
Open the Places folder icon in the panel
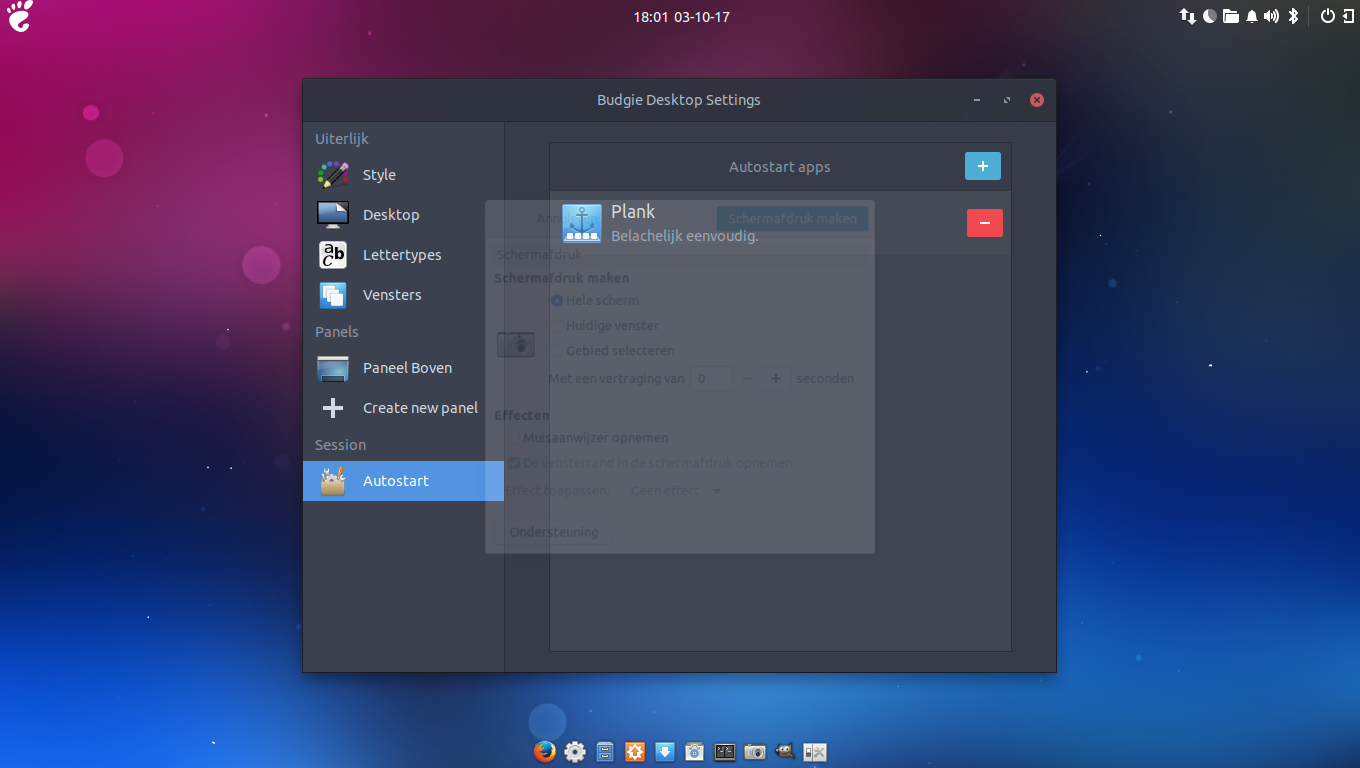pos(1230,16)
